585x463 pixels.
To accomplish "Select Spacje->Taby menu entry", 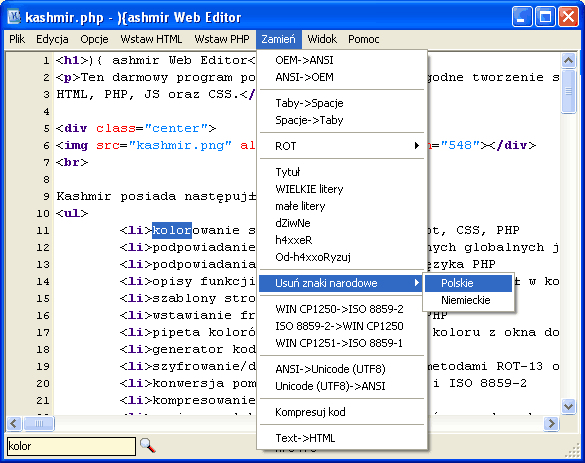I will 341,120.
